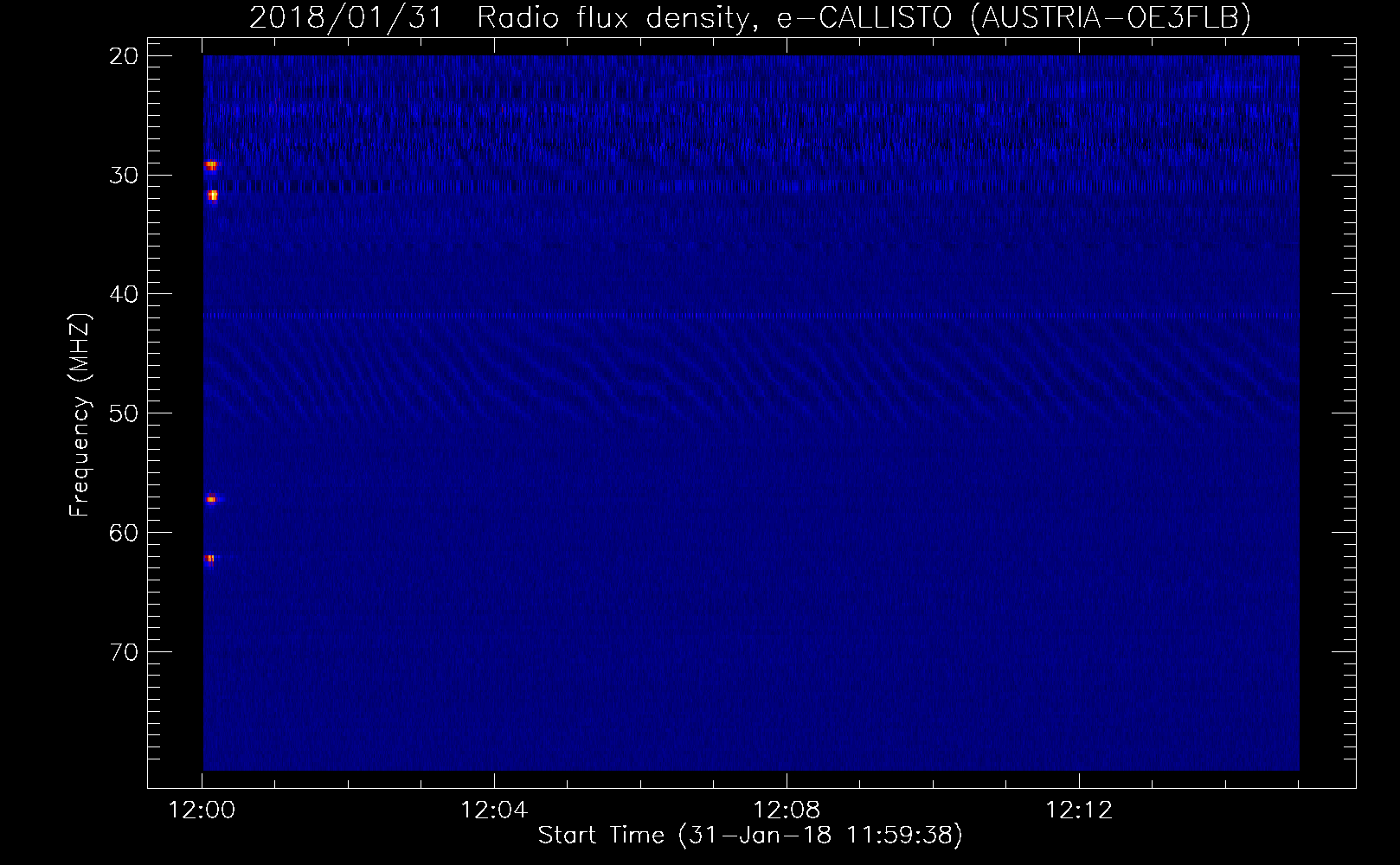Click the bright burst spot near 29 MHz
Viewport: 1400px width, 865px height.
pos(211,164)
